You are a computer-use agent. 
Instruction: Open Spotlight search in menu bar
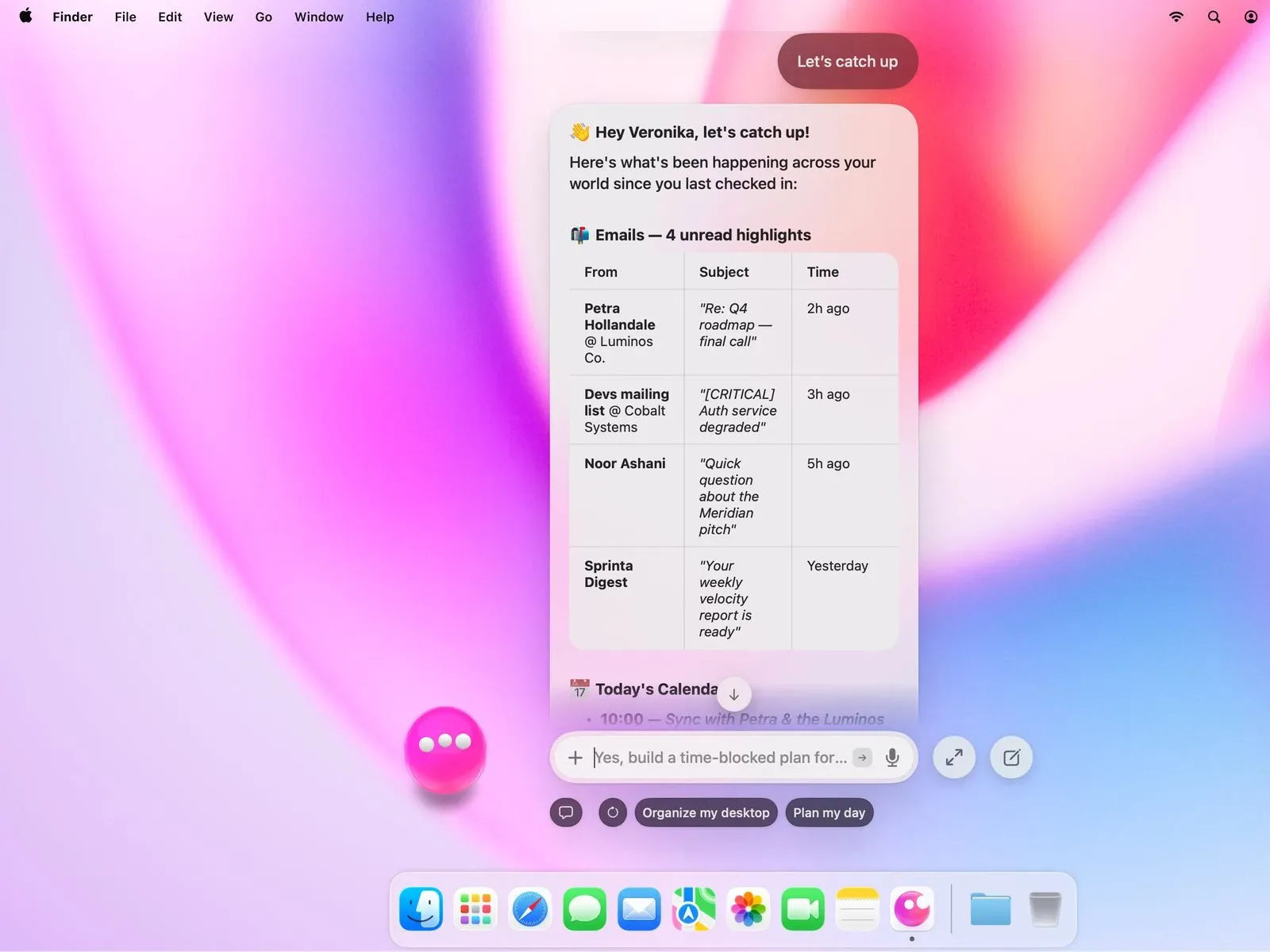[1214, 17]
